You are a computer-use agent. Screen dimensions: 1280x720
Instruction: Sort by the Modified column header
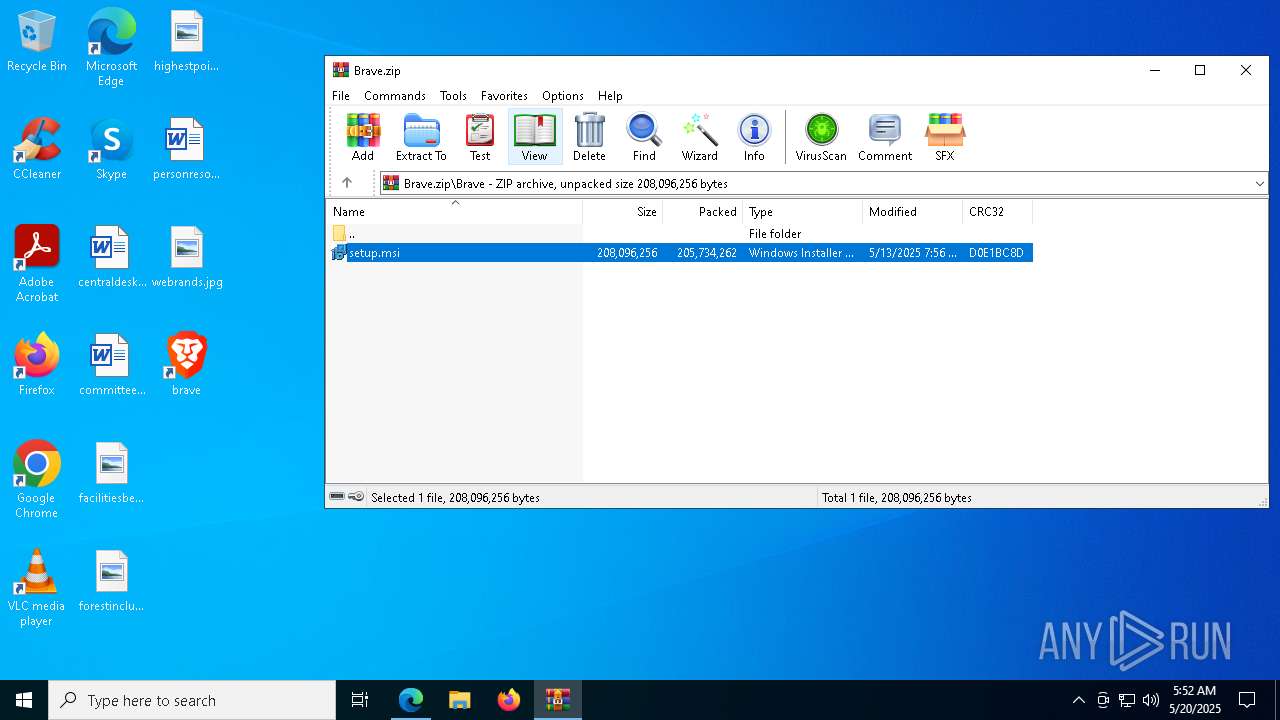click(913, 212)
